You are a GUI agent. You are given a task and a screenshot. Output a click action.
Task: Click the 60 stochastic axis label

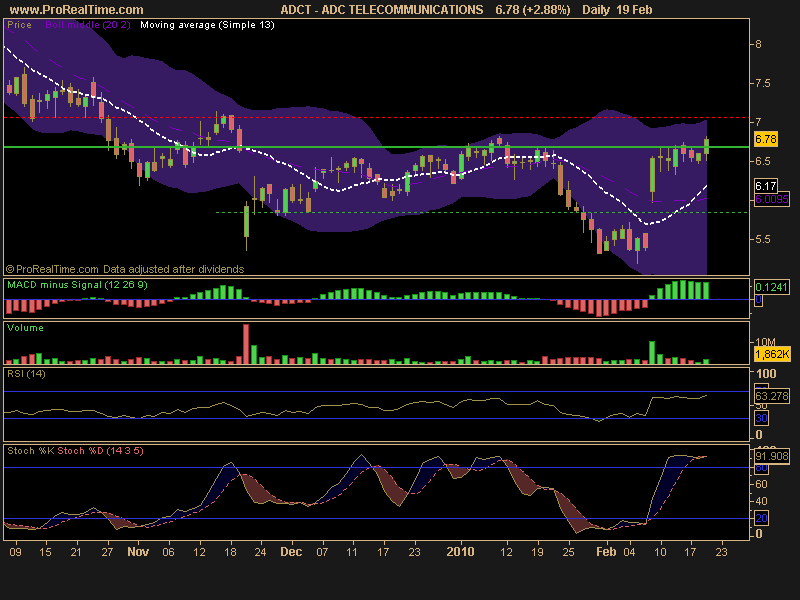click(761, 484)
